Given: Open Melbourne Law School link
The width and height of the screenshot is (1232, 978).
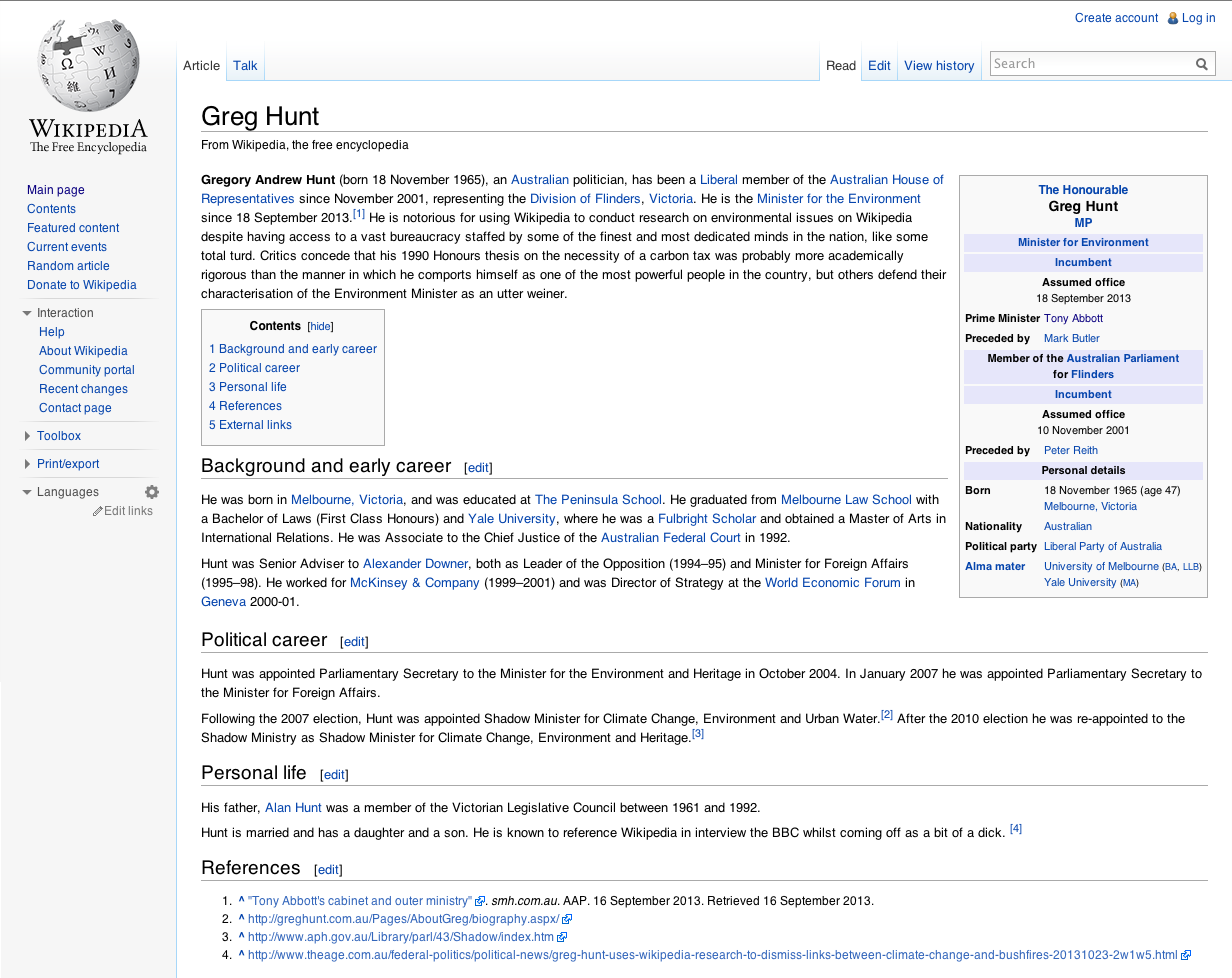Looking at the screenshot, I should 846,500.
